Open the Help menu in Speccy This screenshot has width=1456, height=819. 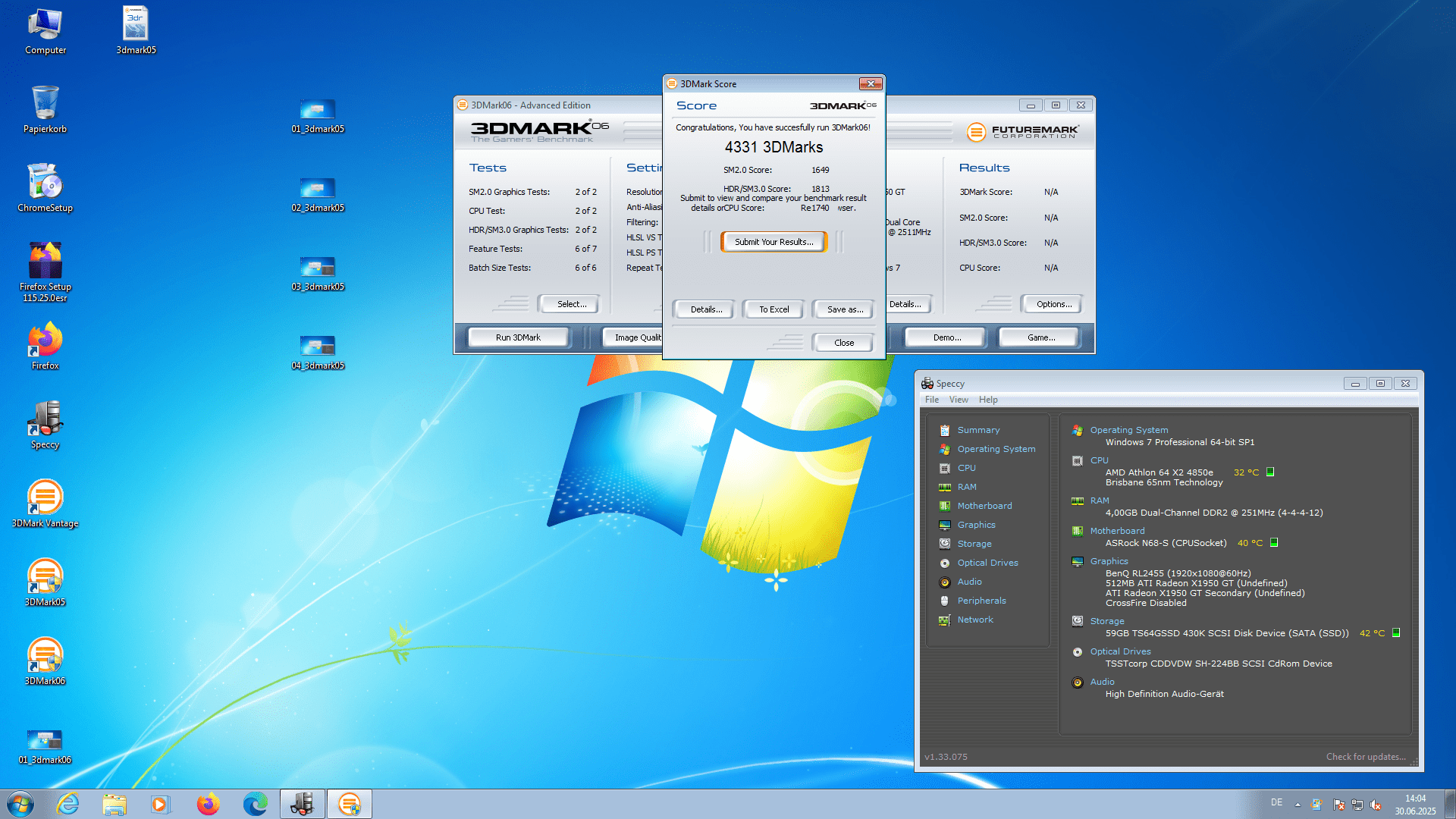click(988, 400)
